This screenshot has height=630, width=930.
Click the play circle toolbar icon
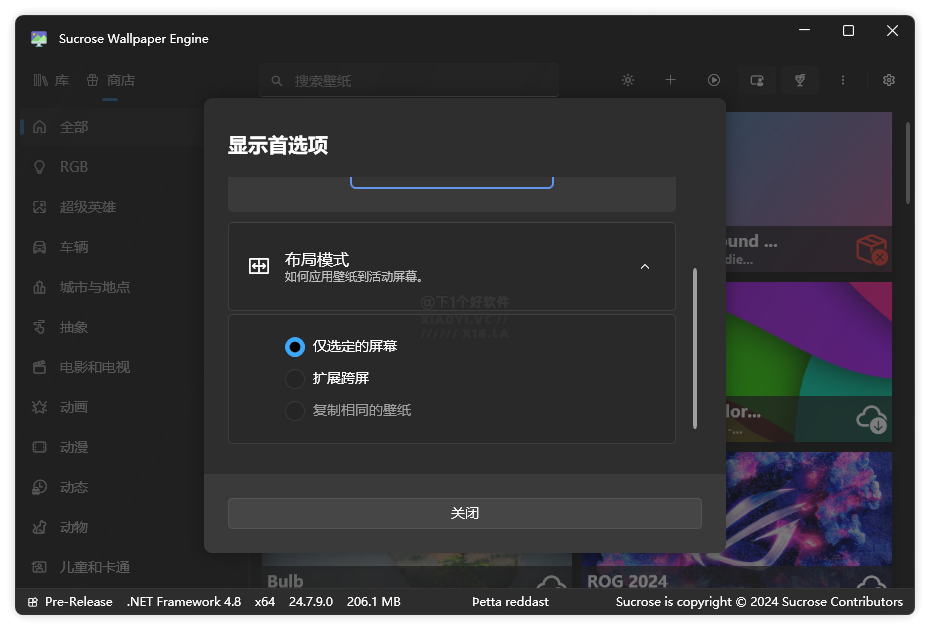pyautogui.click(x=714, y=80)
